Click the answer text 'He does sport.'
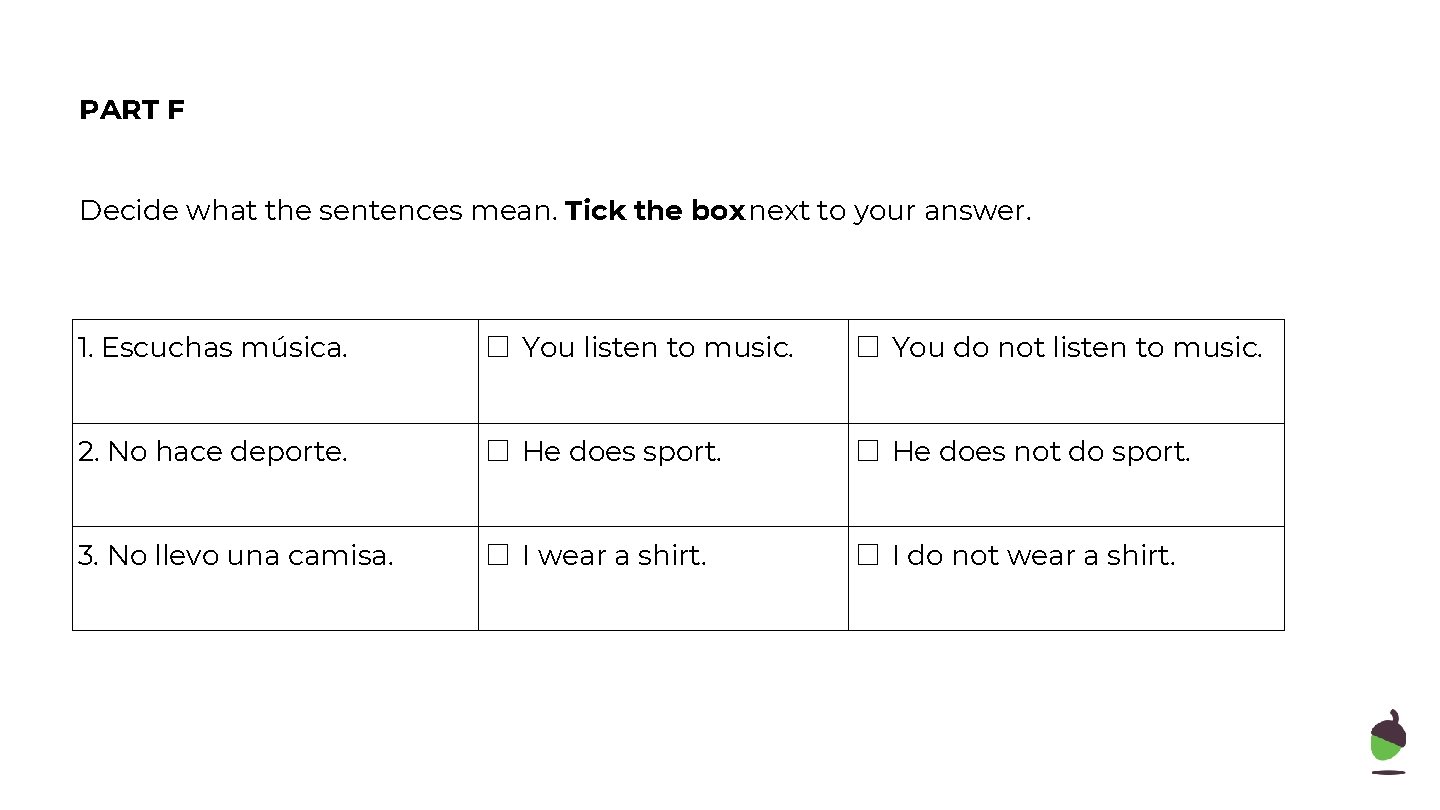The height and width of the screenshot is (810, 1440). 621,452
